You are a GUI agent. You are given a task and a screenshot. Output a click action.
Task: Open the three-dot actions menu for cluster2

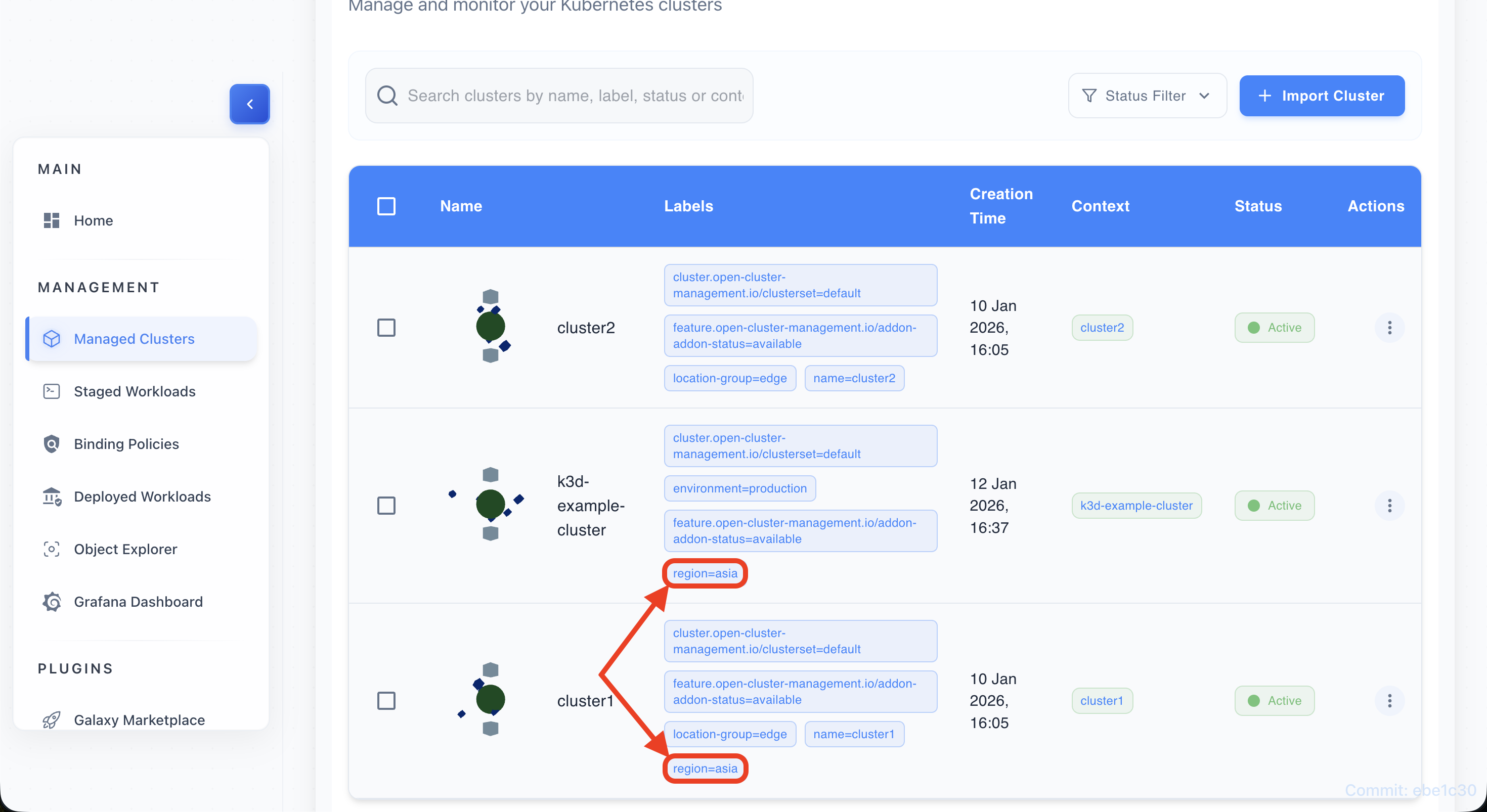point(1390,327)
